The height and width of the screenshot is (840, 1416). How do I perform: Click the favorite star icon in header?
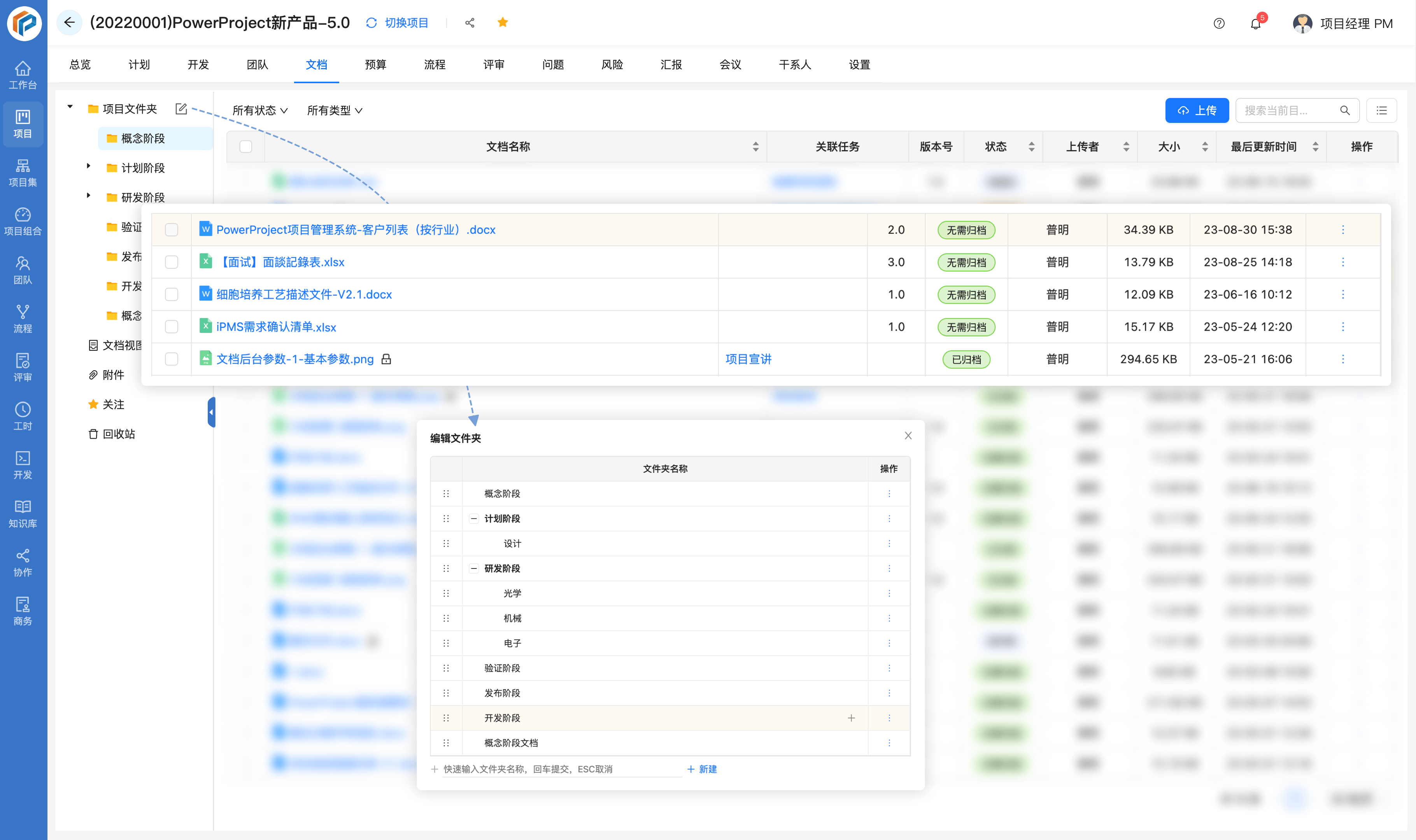click(x=502, y=22)
